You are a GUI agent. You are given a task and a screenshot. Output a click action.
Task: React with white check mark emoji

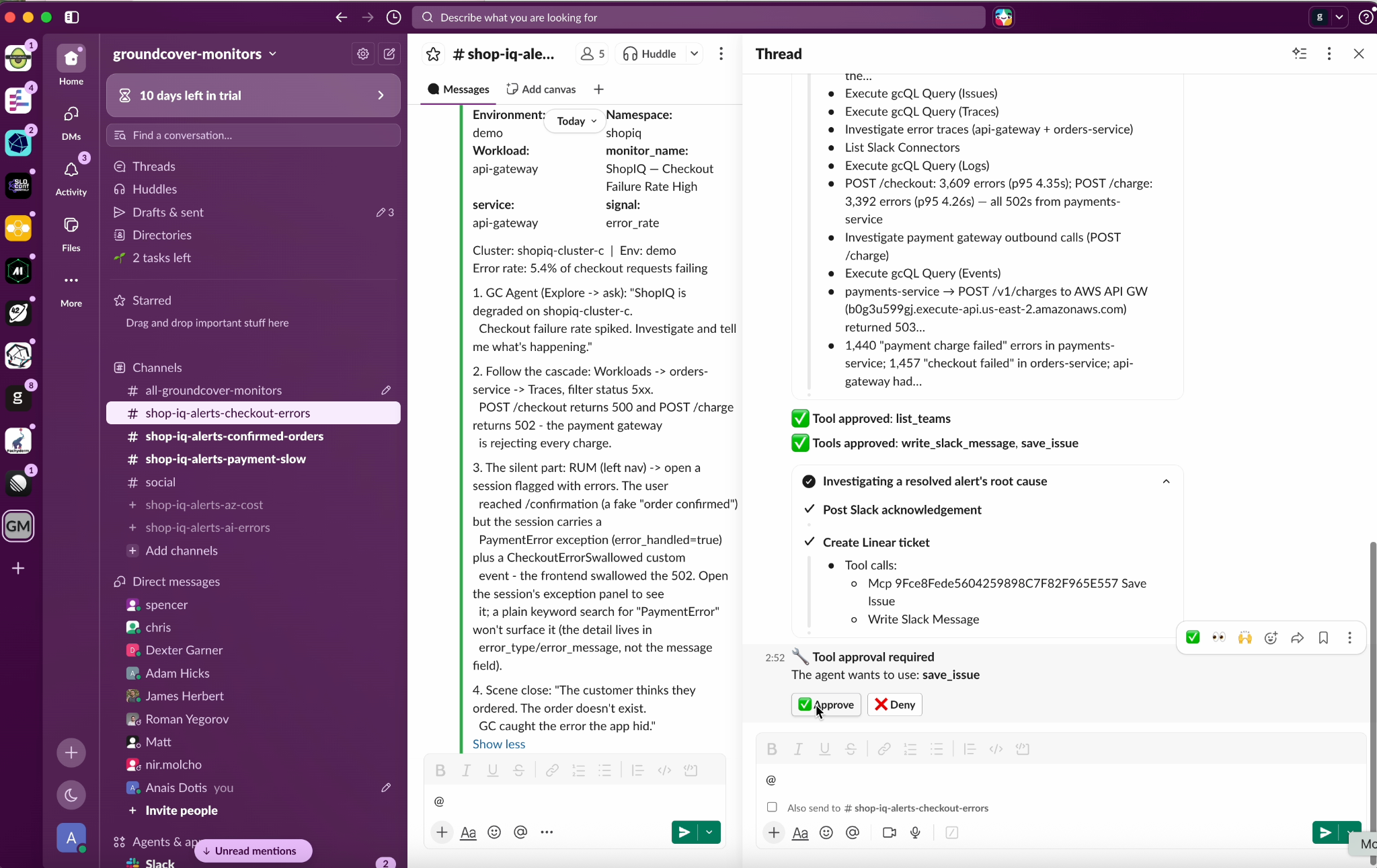(1193, 637)
